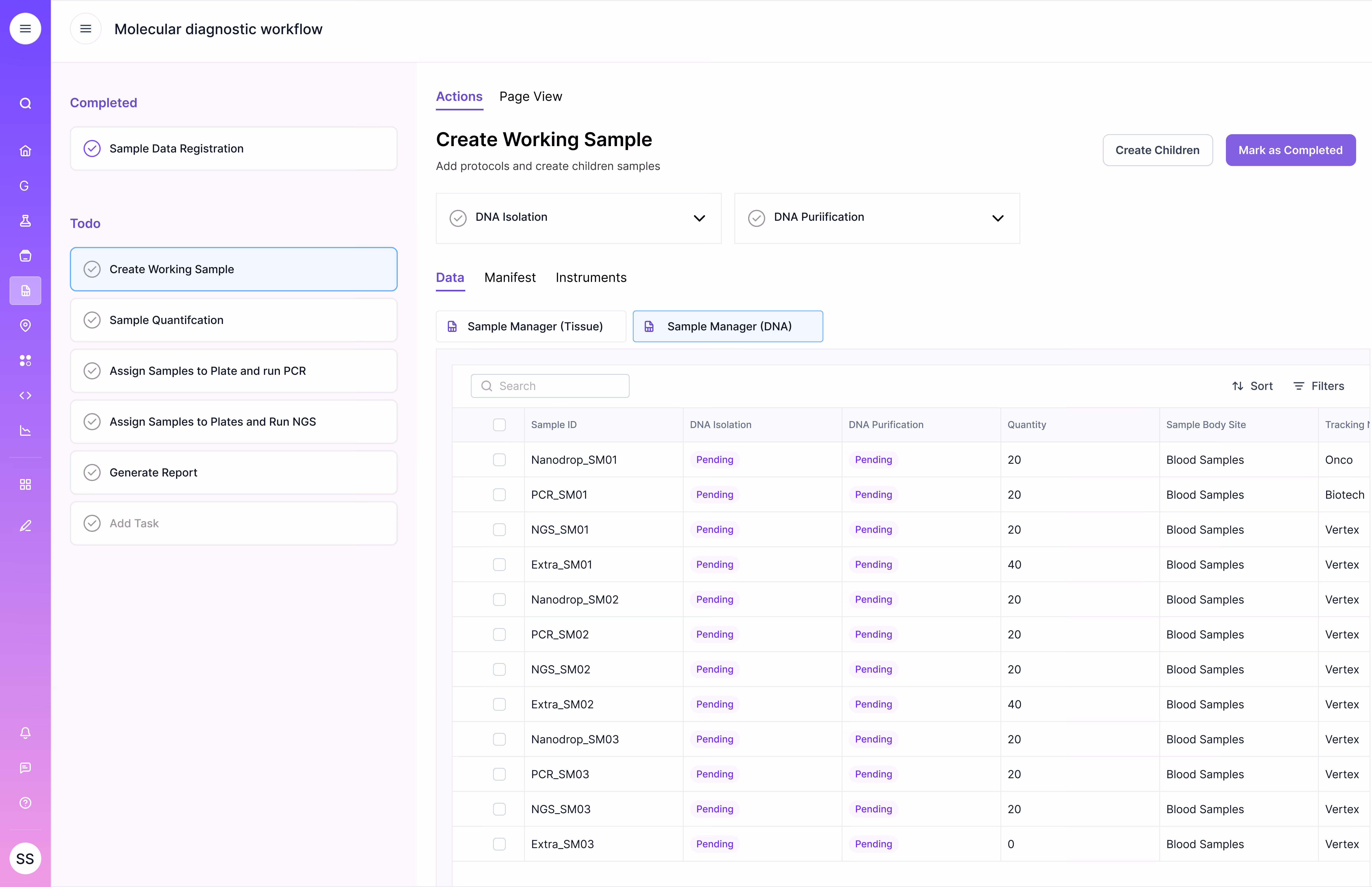Open the notifications bell icon
1372x887 pixels.
25,733
